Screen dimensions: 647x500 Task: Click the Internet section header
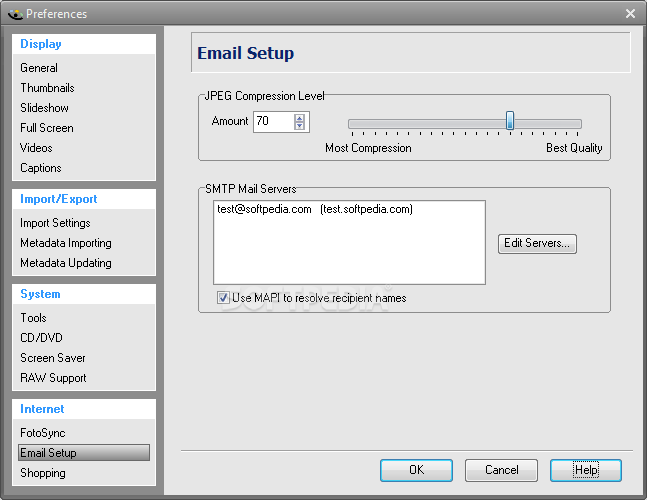[42, 409]
